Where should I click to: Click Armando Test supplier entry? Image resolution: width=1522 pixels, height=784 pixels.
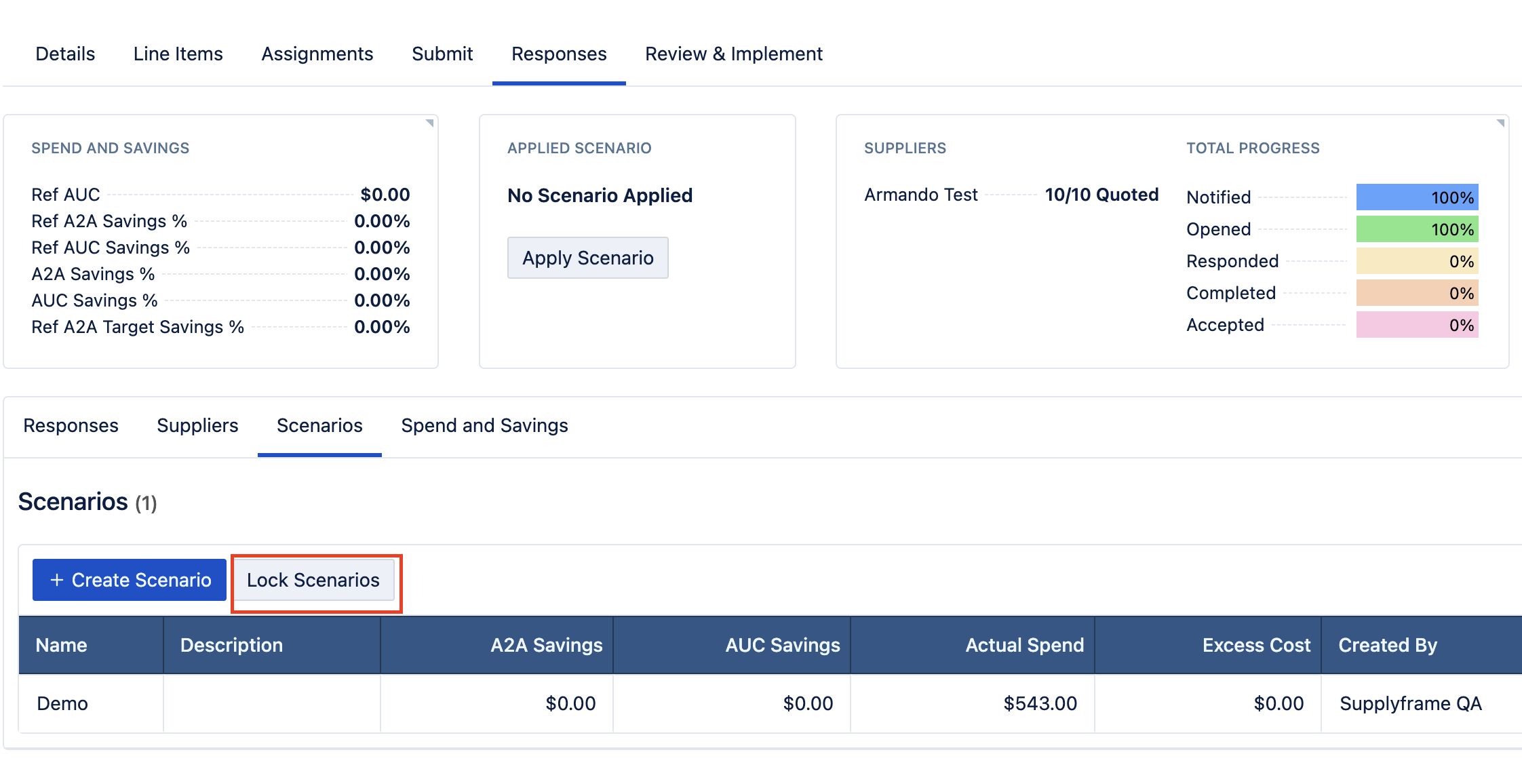(x=920, y=195)
